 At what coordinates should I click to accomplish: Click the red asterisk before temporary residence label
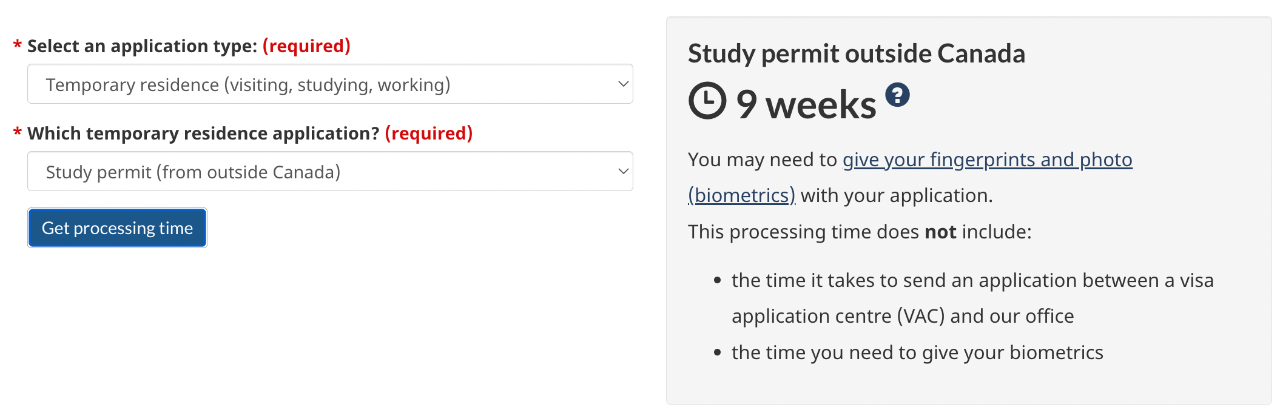coord(17,134)
